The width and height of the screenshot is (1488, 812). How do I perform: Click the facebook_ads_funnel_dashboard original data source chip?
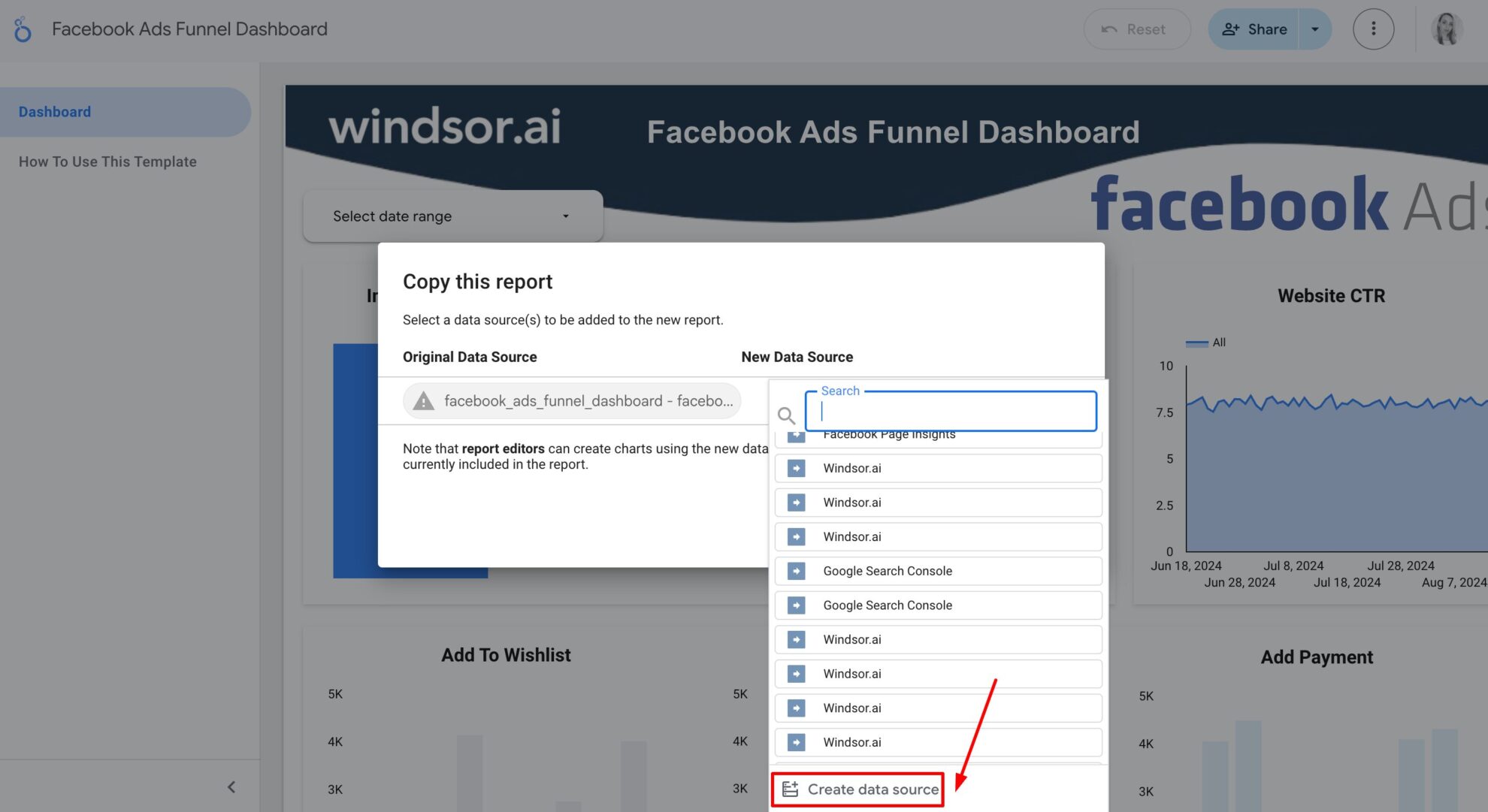click(x=572, y=400)
